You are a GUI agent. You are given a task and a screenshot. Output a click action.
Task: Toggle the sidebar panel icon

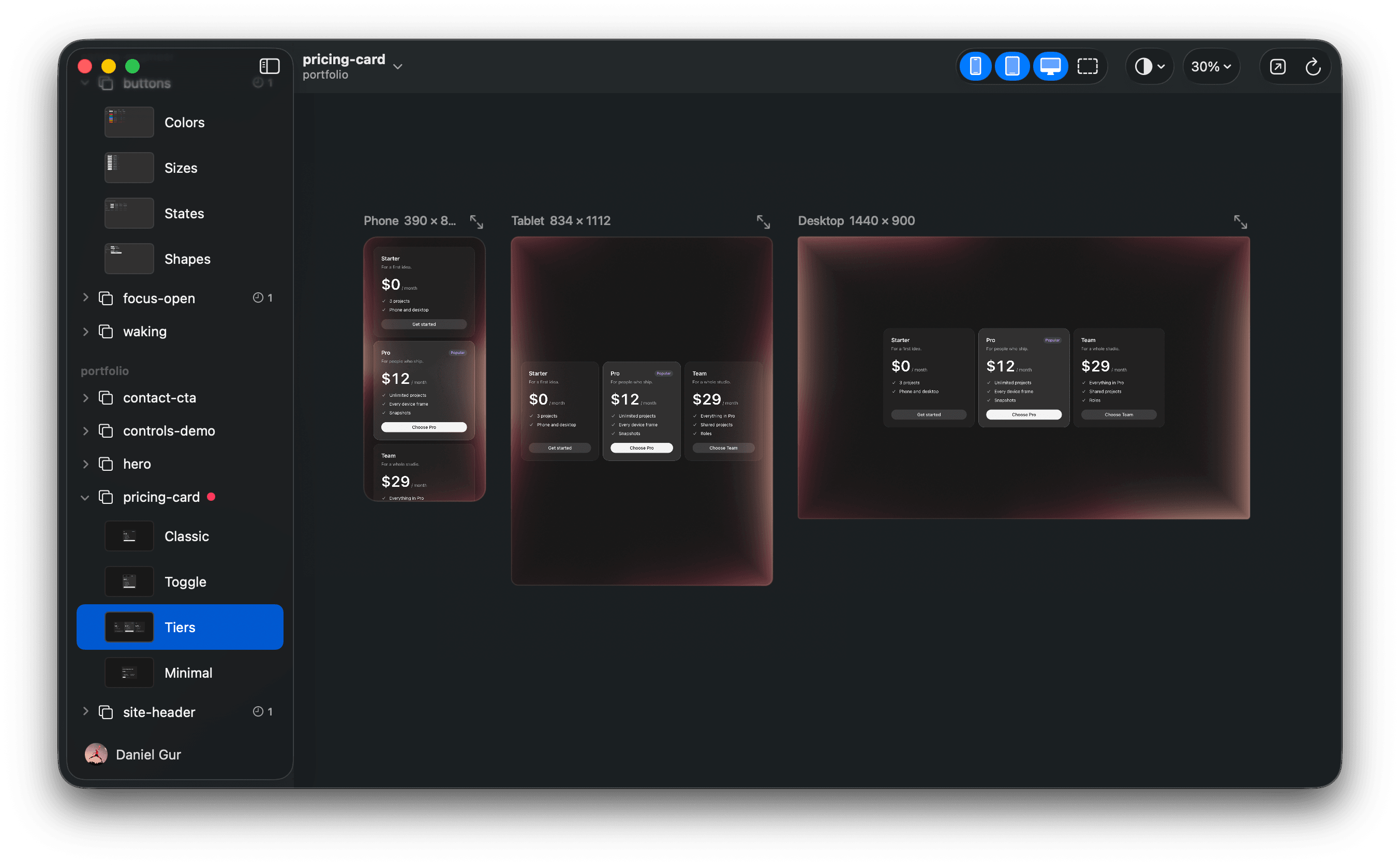coord(270,66)
